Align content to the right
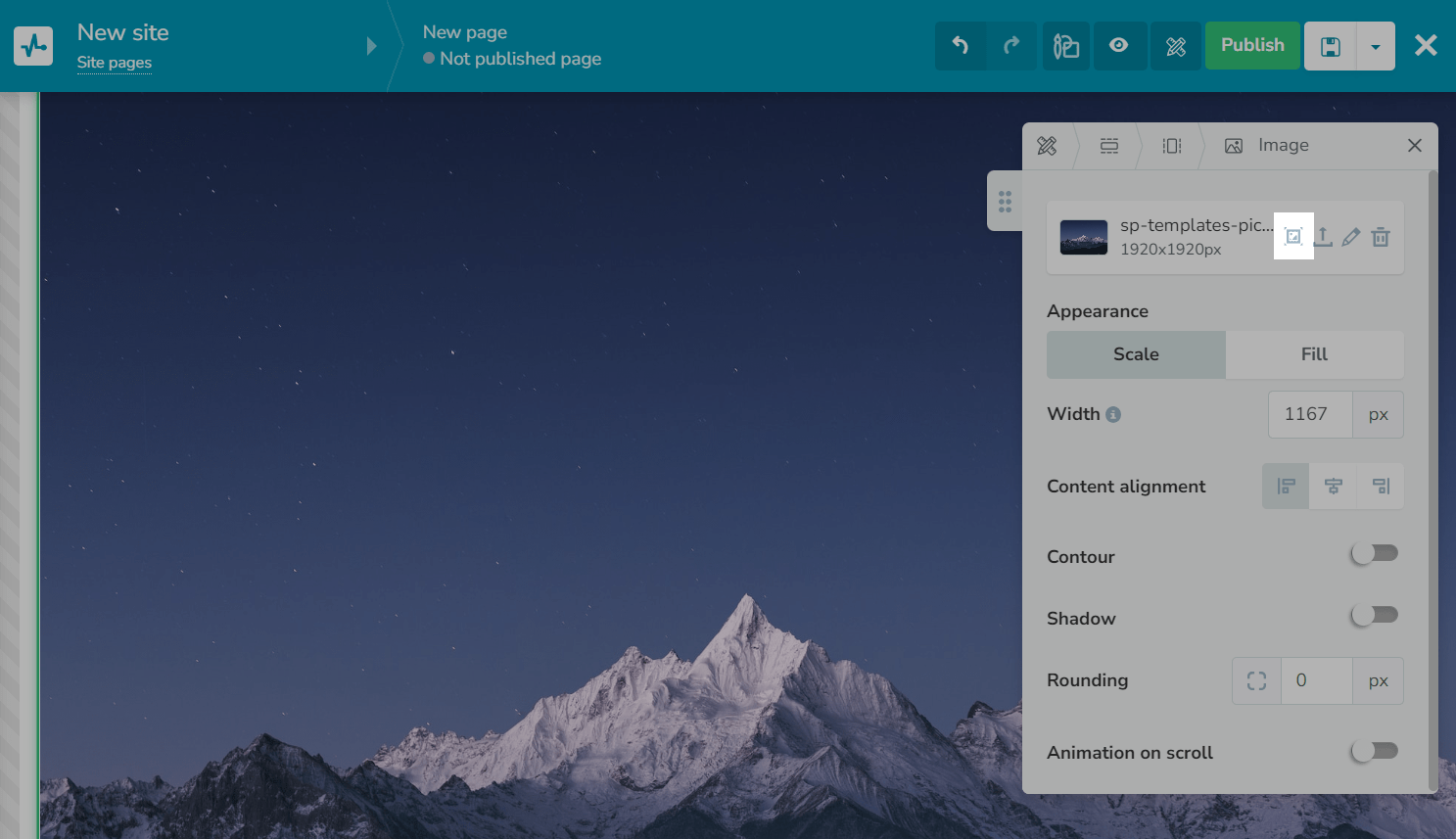Viewport: 1456px width, 839px height. (x=1381, y=487)
